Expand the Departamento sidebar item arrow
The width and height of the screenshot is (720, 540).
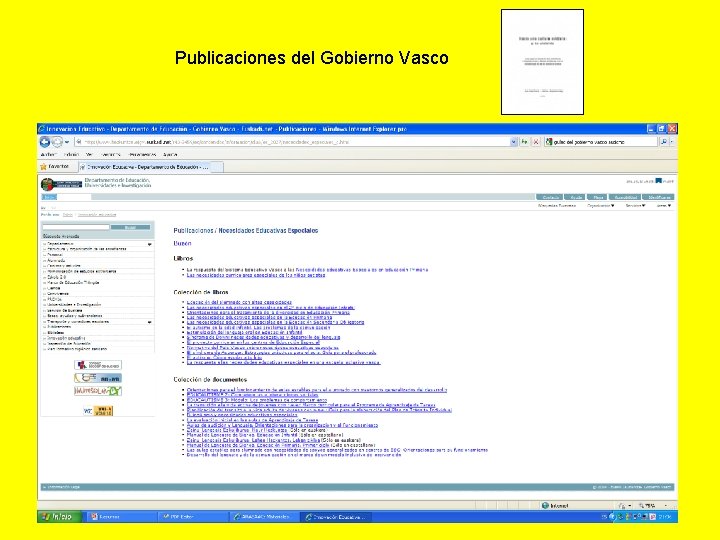(150, 244)
